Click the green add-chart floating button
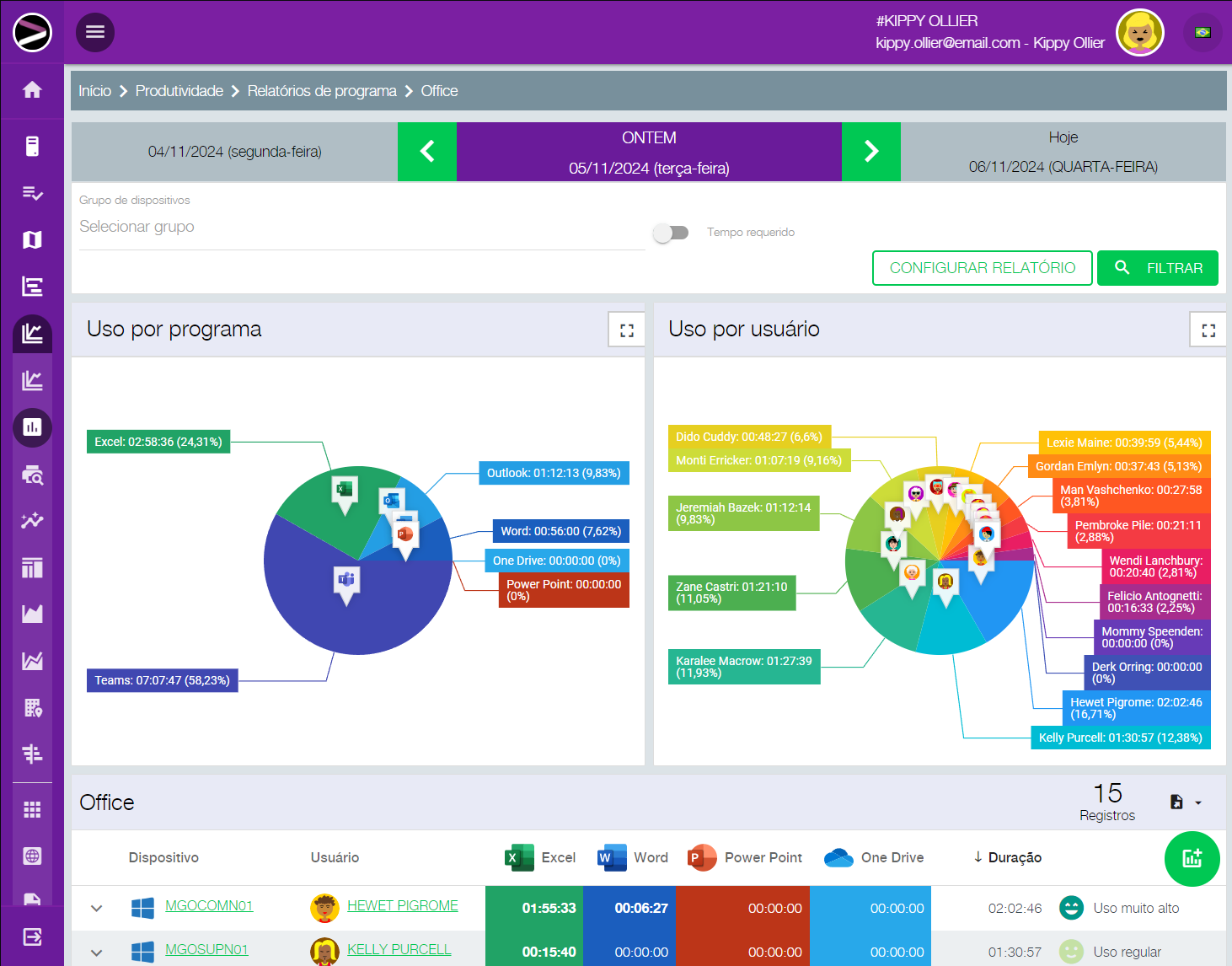The height and width of the screenshot is (966, 1232). 1192,859
